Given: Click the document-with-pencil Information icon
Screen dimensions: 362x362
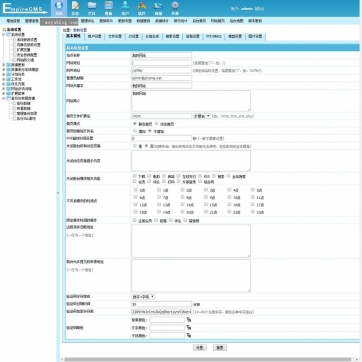Looking at the screenshot, I should 75,8.
